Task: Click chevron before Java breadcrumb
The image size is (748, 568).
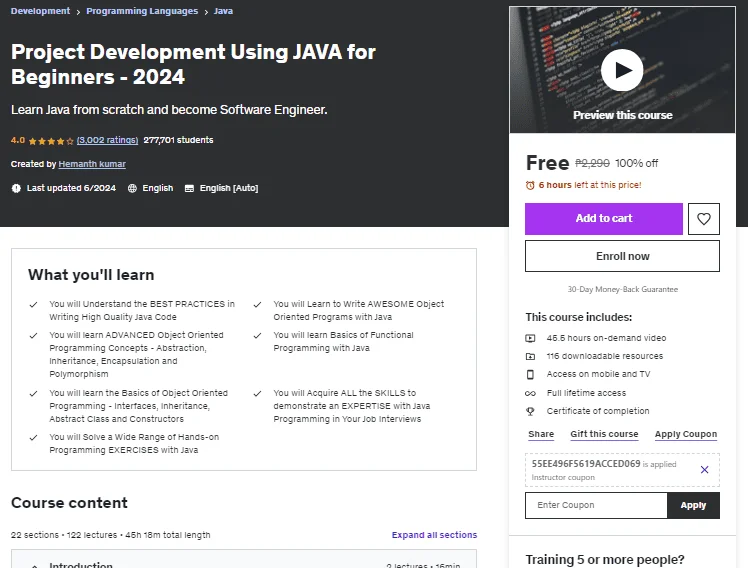Action: point(206,12)
